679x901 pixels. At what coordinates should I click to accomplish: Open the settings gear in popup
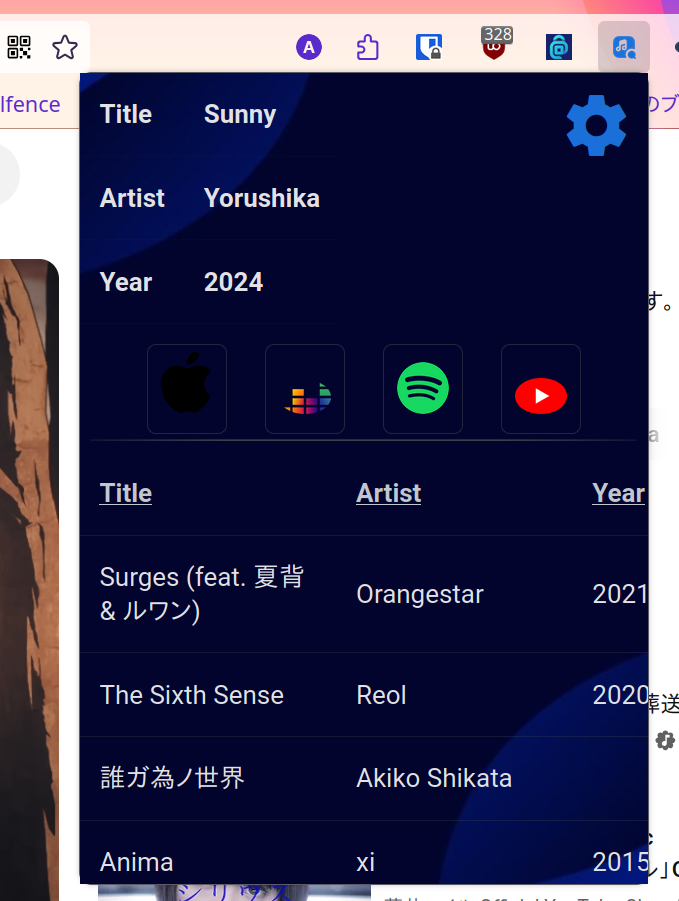596,125
